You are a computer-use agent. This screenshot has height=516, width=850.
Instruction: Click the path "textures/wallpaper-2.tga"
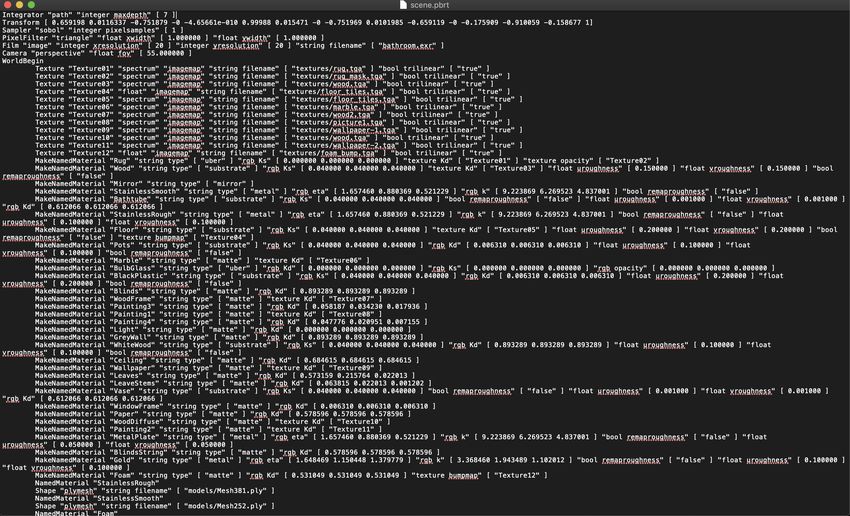pos(345,145)
